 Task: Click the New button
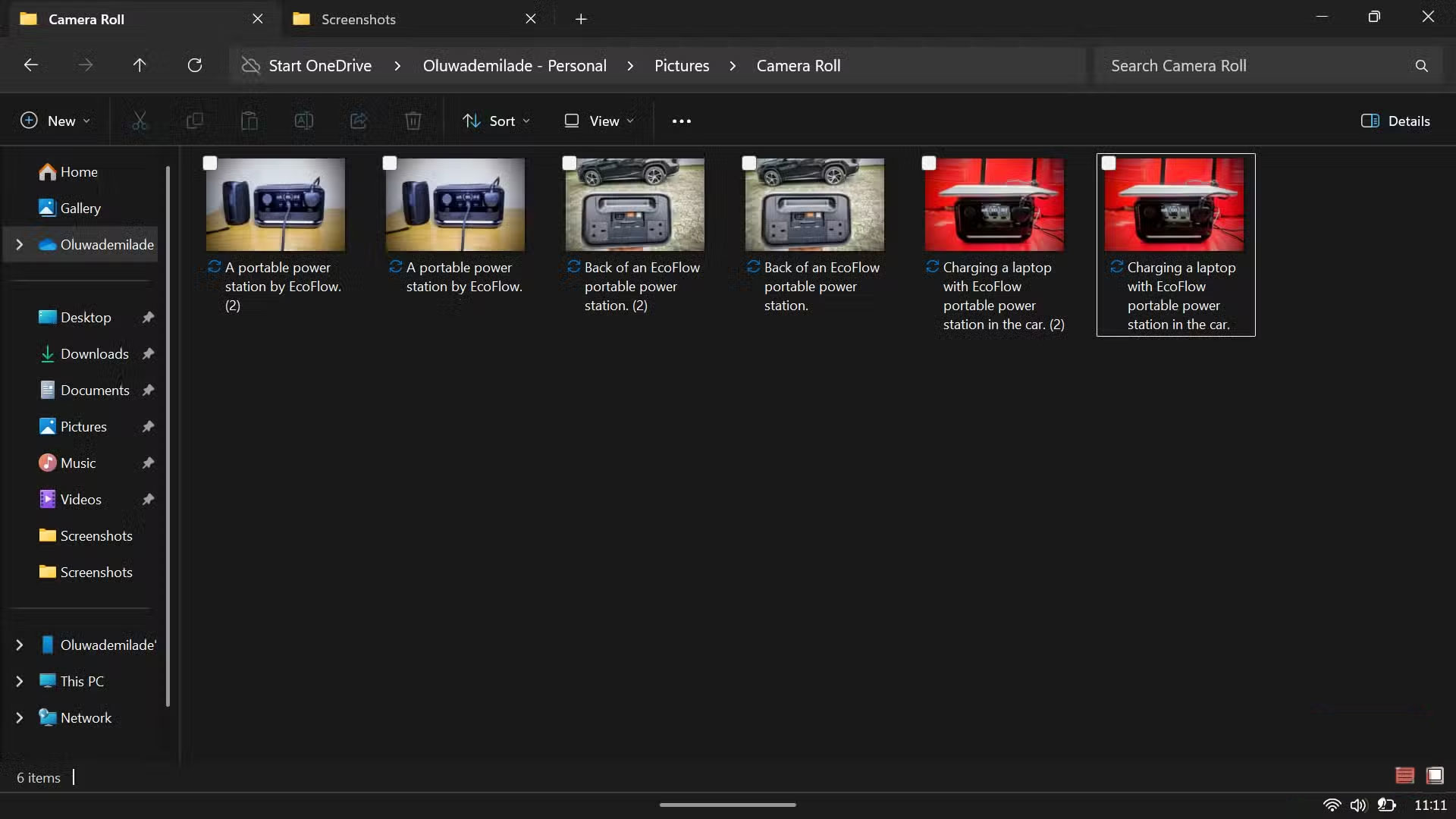[x=55, y=121]
